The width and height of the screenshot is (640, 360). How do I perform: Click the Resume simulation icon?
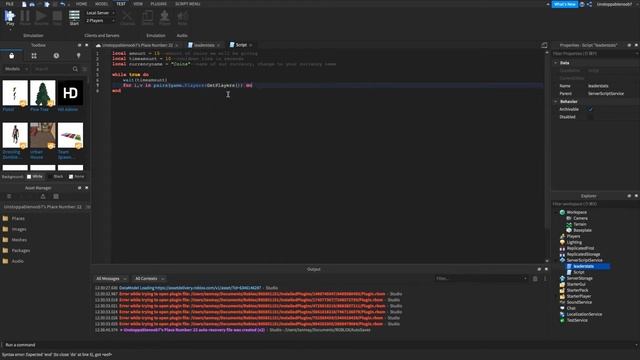41,18
